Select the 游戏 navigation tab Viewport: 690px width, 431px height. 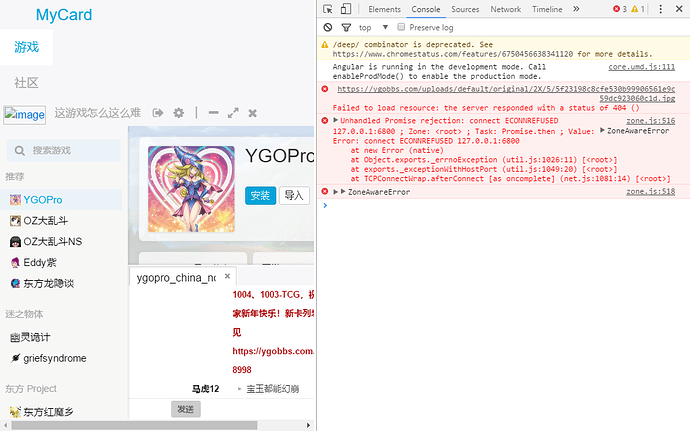(x=26, y=47)
